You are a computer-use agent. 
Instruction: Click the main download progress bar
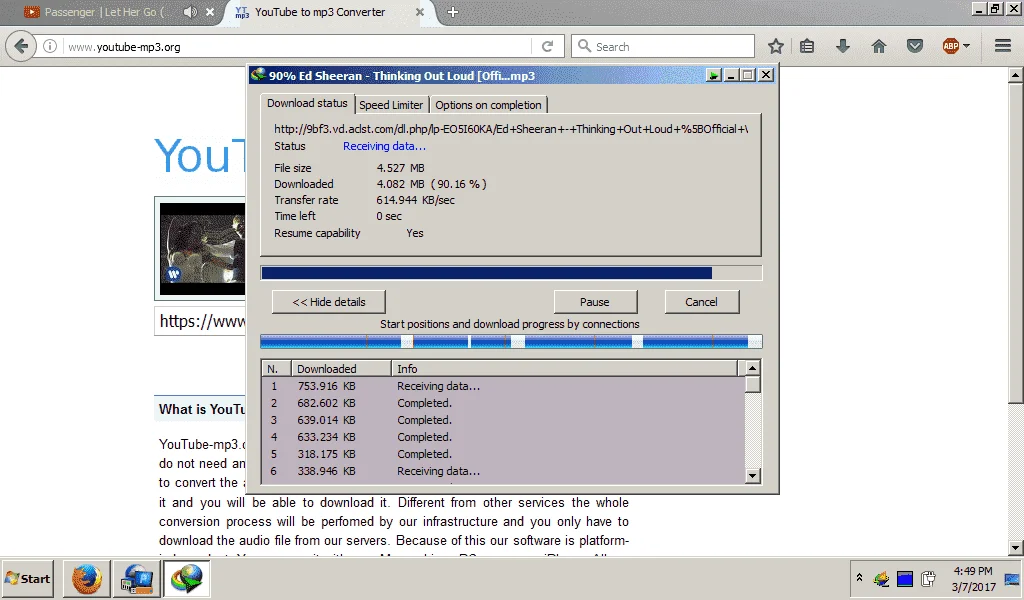pos(511,273)
